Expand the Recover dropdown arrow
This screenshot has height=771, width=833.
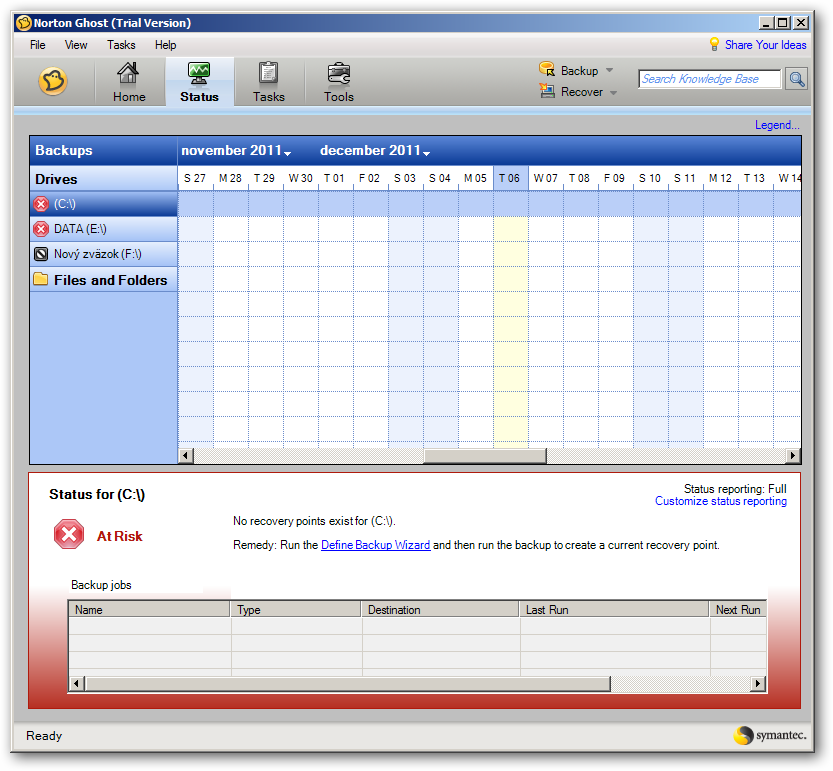(x=613, y=92)
